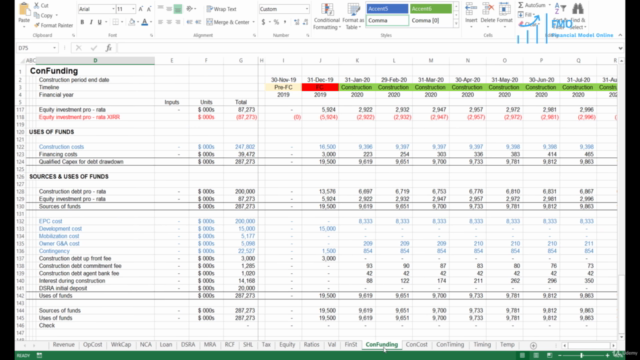Click the Orientation icon
Image resolution: width=640 pixels, height=360 pixels.
tap(190, 9)
